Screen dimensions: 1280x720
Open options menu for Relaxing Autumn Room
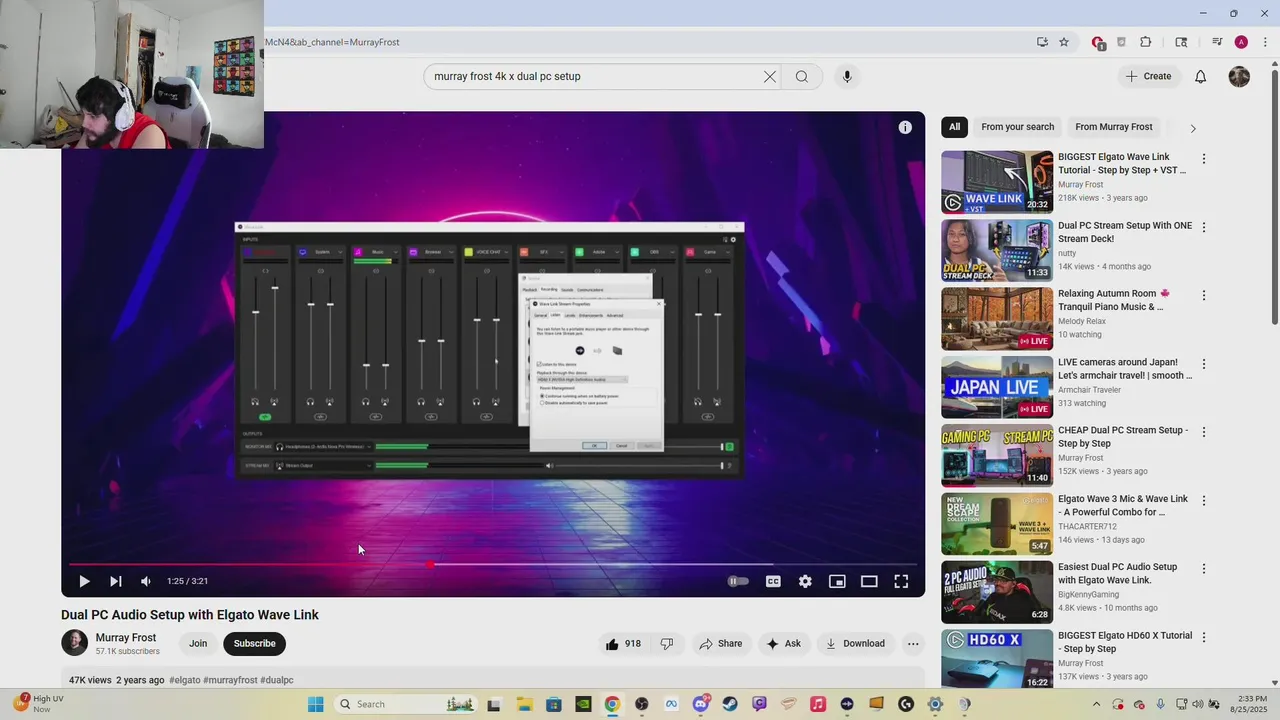tap(1204, 295)
